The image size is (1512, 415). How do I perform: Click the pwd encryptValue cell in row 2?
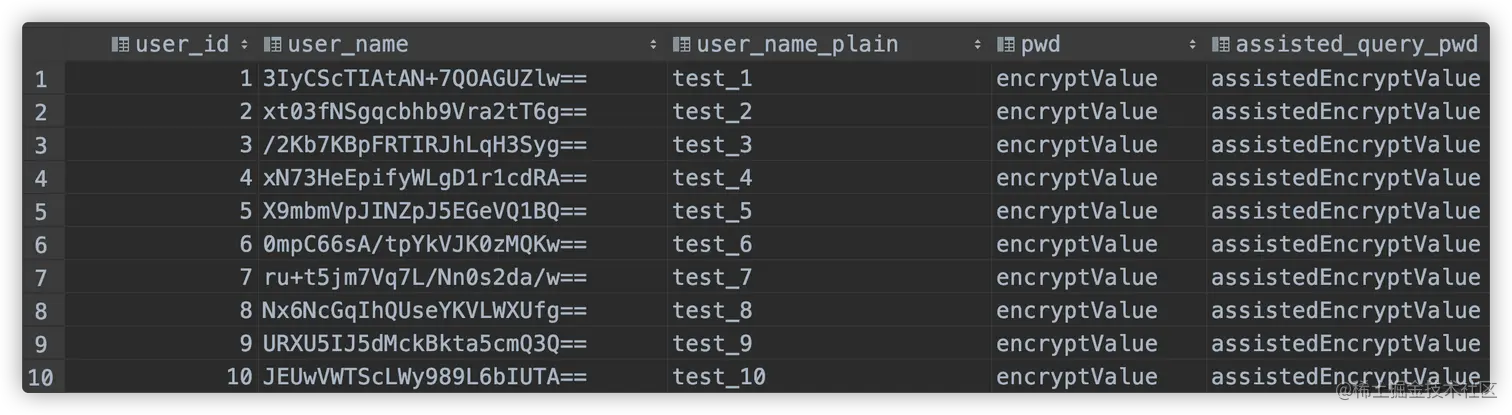click(1077, 112)
